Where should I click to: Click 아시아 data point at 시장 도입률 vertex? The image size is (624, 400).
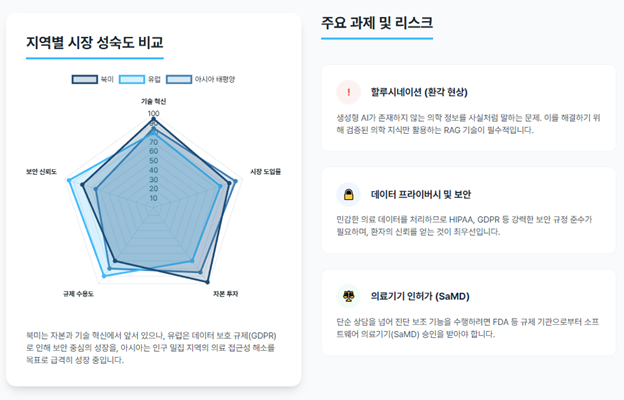(x=235, y=181)
